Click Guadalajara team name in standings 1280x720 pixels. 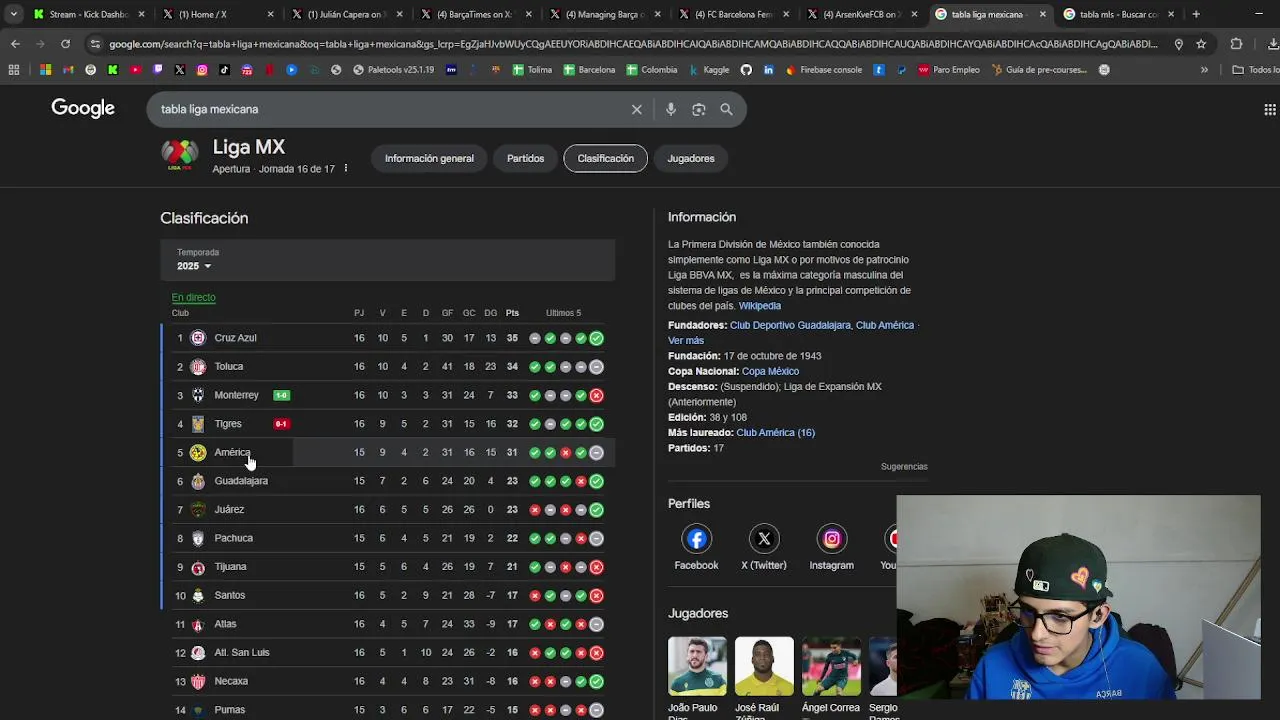pos(241,481)
